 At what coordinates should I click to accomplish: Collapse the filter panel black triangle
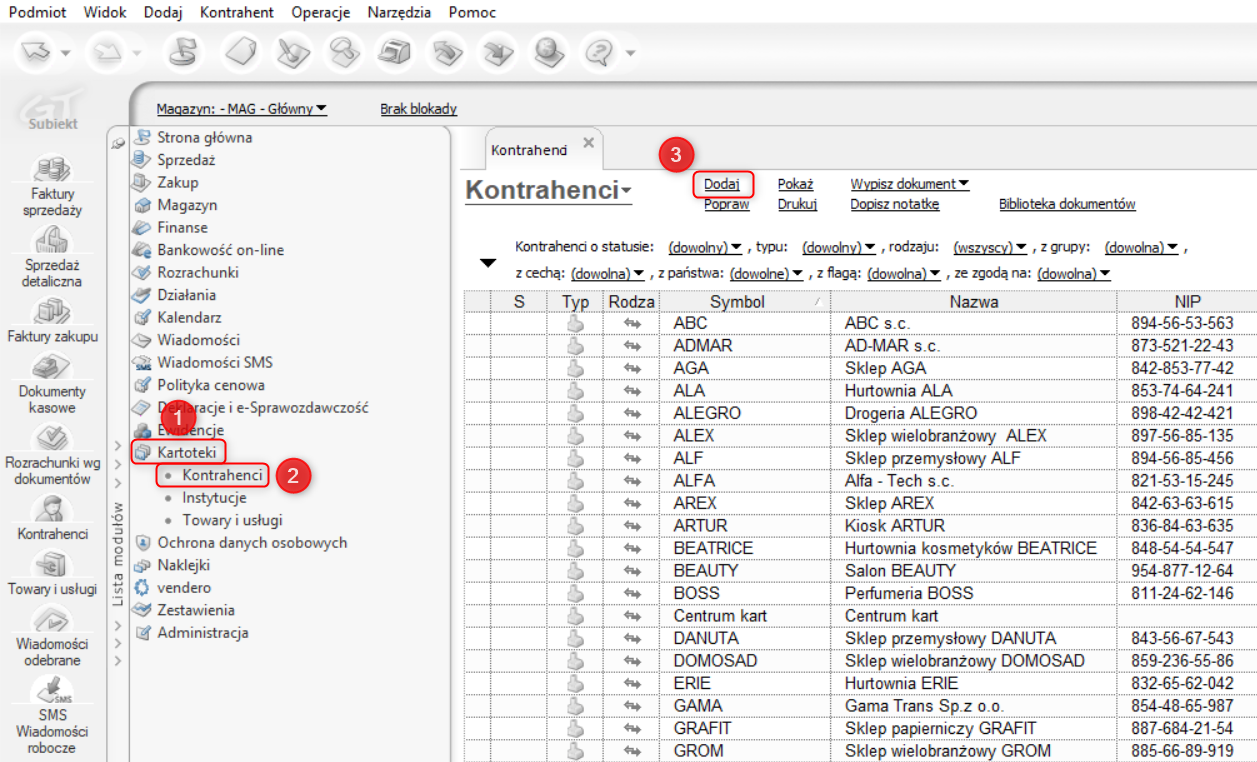click(x=488, y=263)
